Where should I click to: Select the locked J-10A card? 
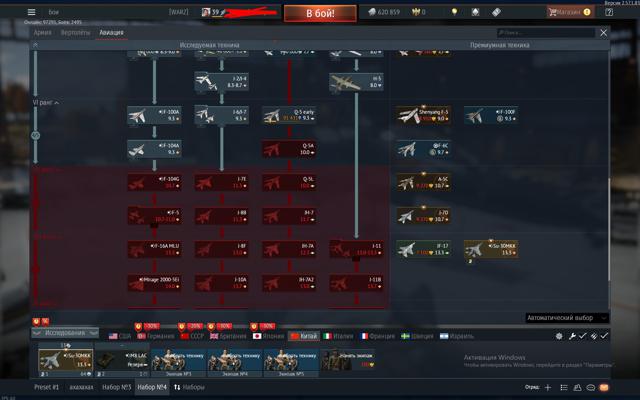[x=222, y=283]
